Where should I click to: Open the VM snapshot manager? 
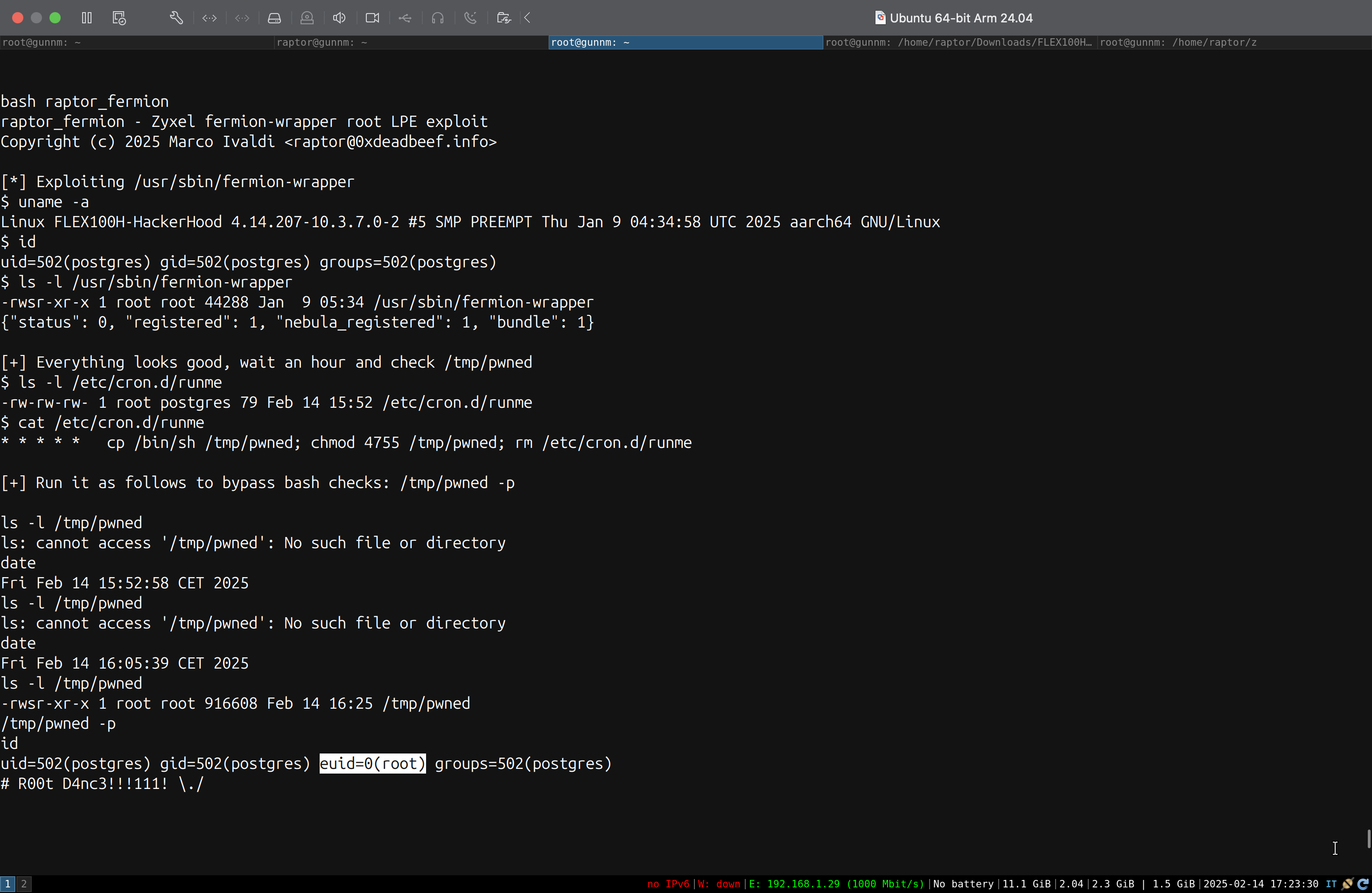[x=119, y=18]
